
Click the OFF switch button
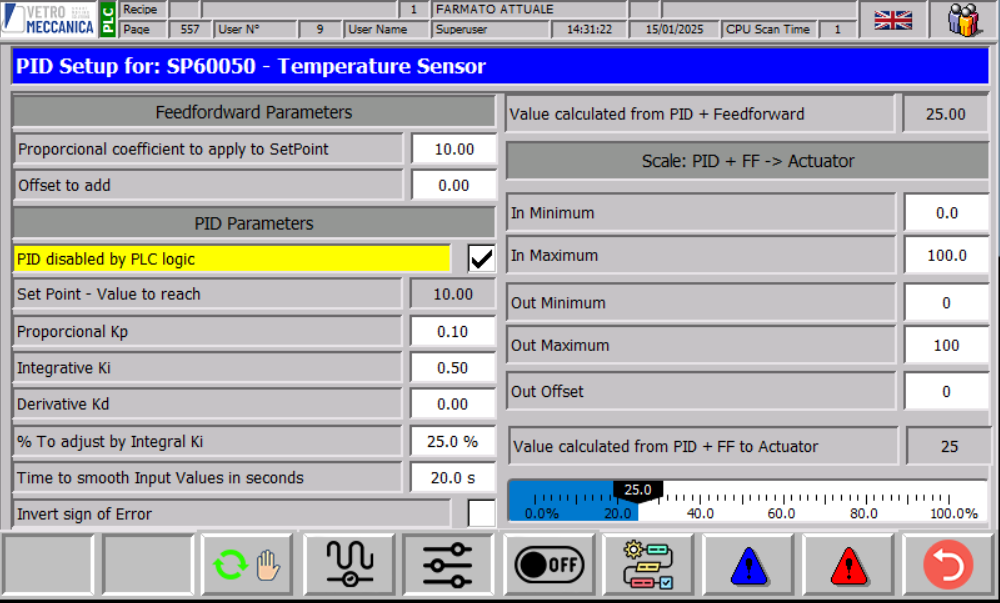point(548,565)
